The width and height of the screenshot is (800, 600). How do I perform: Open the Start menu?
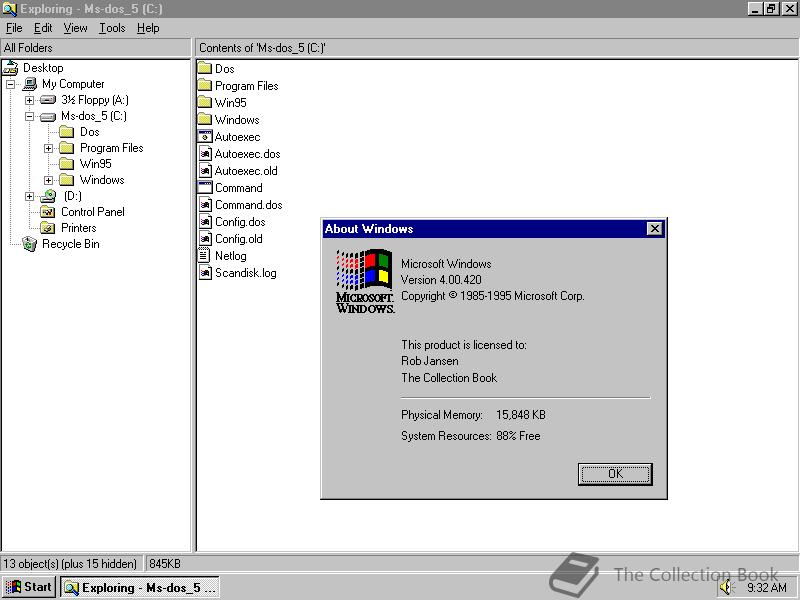pos(29,587)
